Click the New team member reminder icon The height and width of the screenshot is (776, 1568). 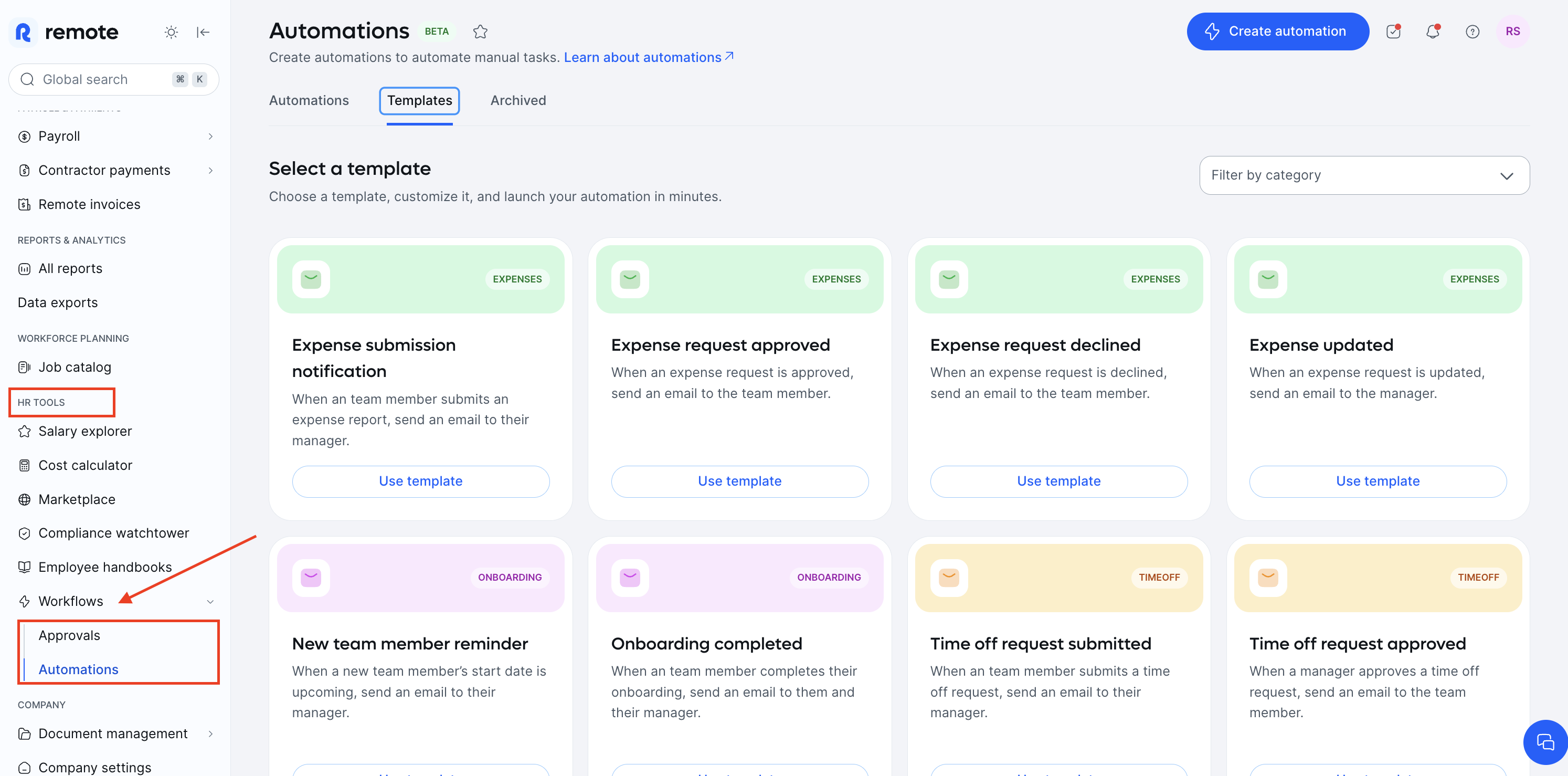tap(311, 578)
